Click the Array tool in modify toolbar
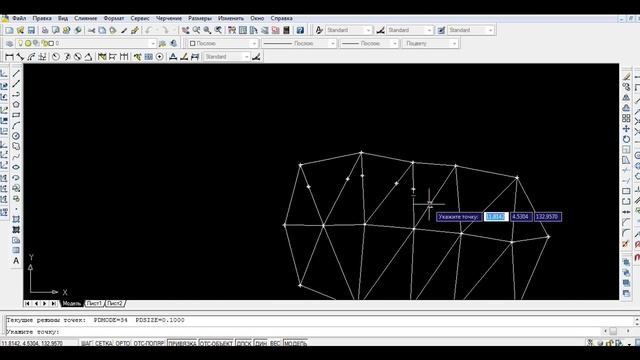 626,118
